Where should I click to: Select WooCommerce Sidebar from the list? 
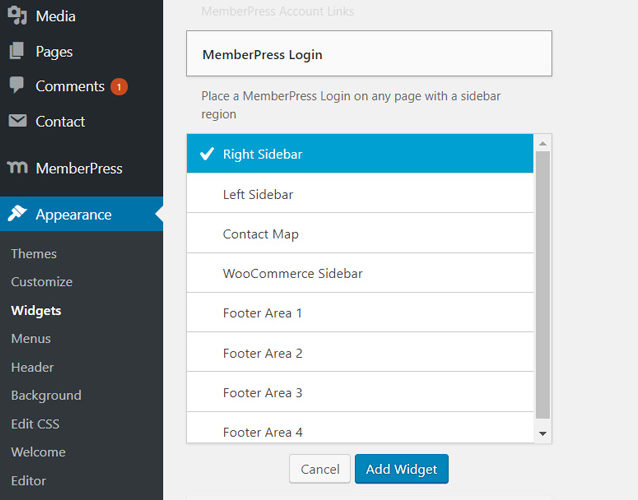tap(360, 273)
